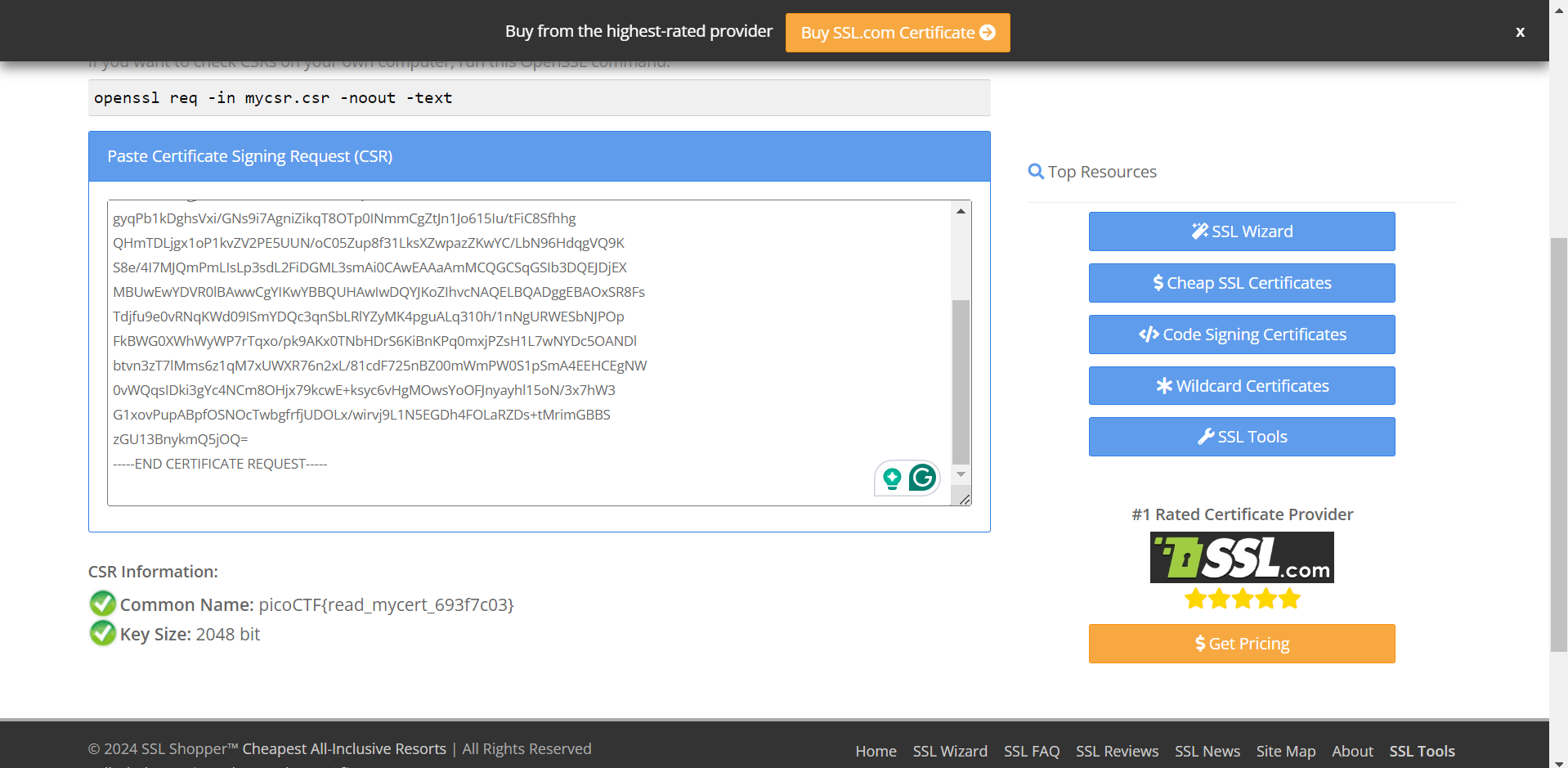Screen dimensions: 1568x768
Task: Click the green checkmark beside Key Size
Action: (102, 633)
